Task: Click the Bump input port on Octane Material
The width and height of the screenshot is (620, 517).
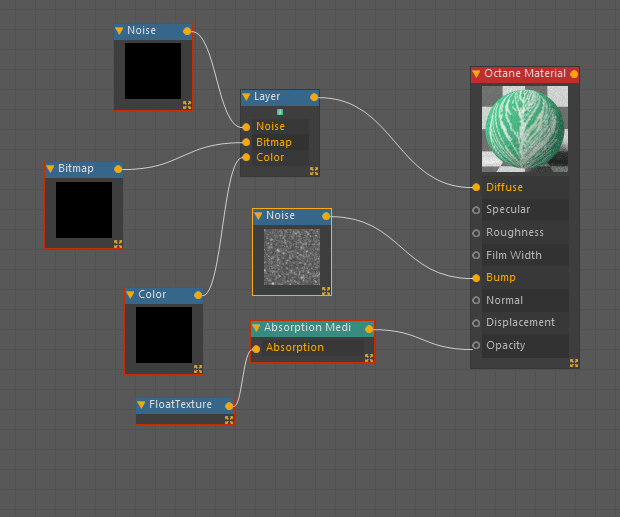Action: tap(476, 278)
